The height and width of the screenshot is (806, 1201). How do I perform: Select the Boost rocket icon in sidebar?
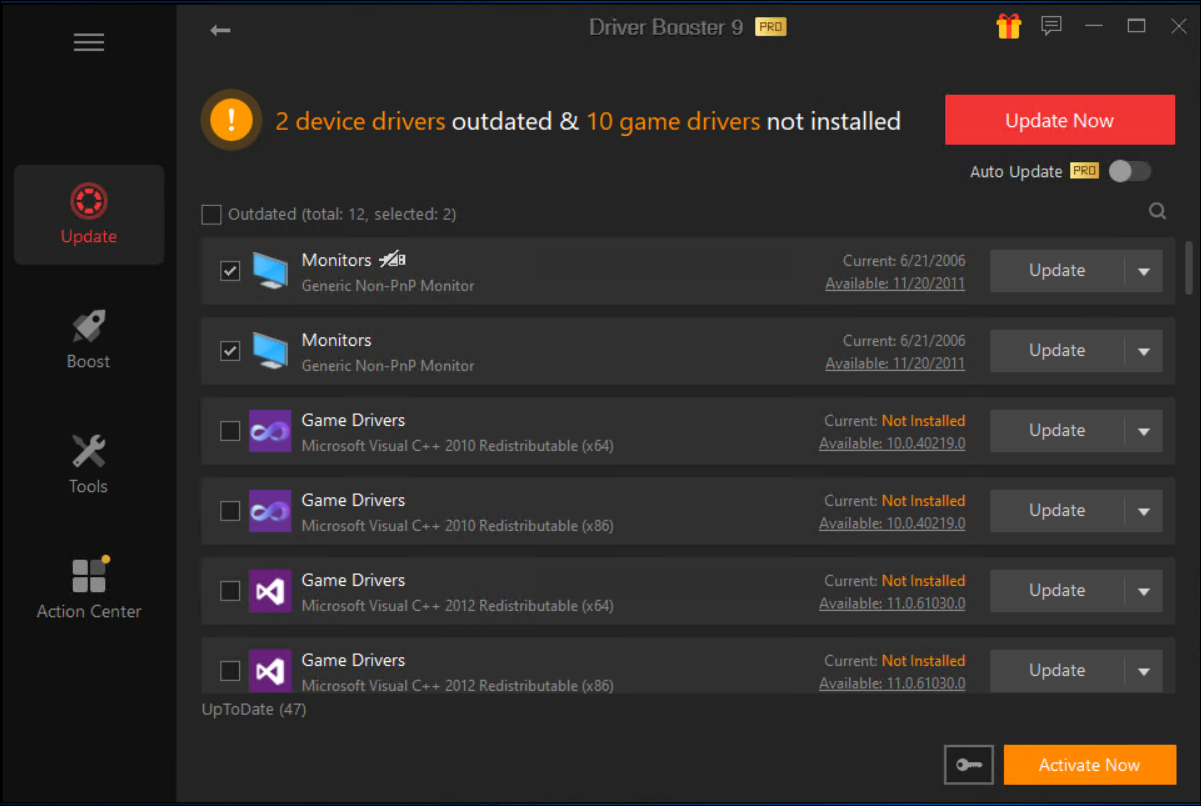point(88,324)
